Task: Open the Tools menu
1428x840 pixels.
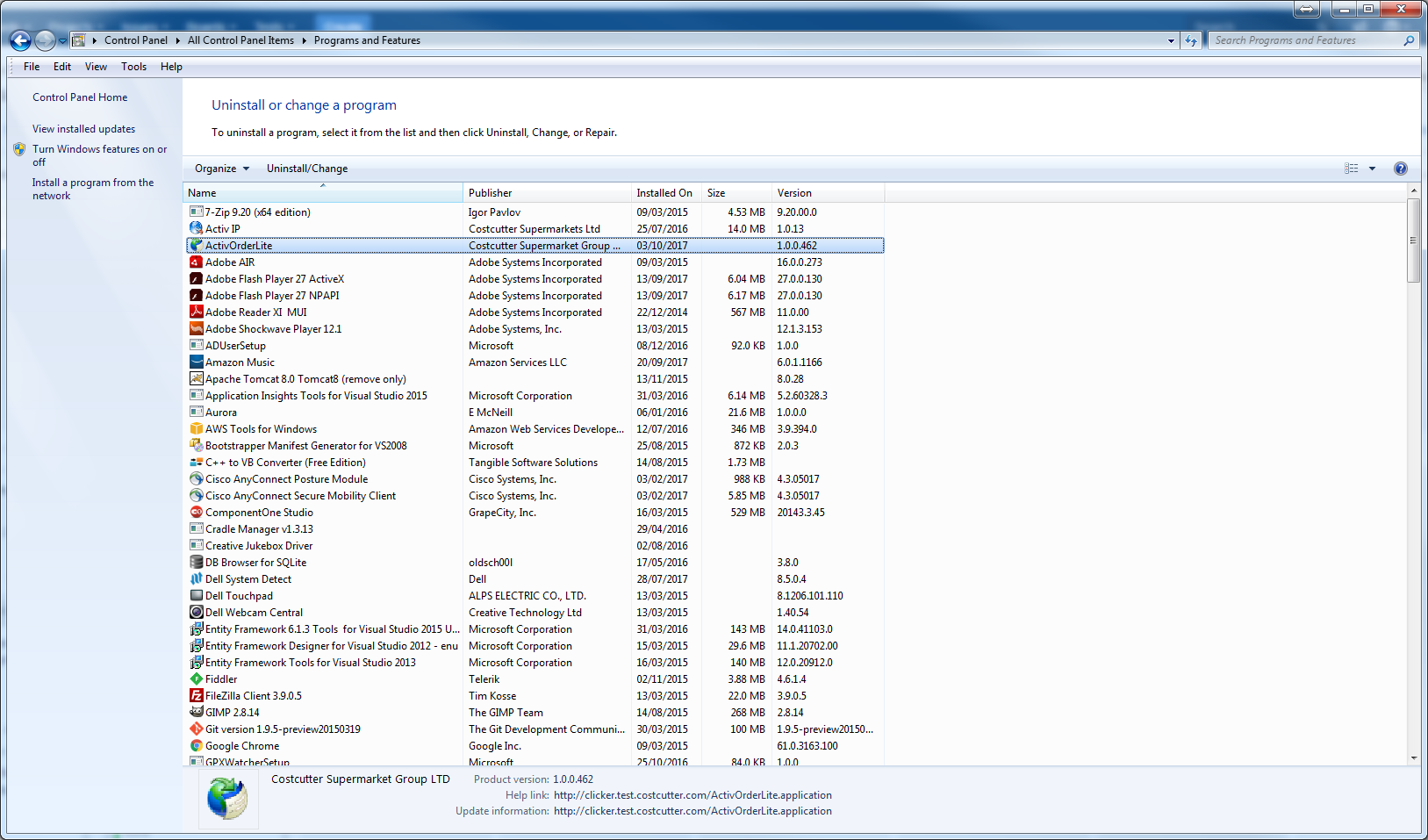Action: tap(133, 67)
